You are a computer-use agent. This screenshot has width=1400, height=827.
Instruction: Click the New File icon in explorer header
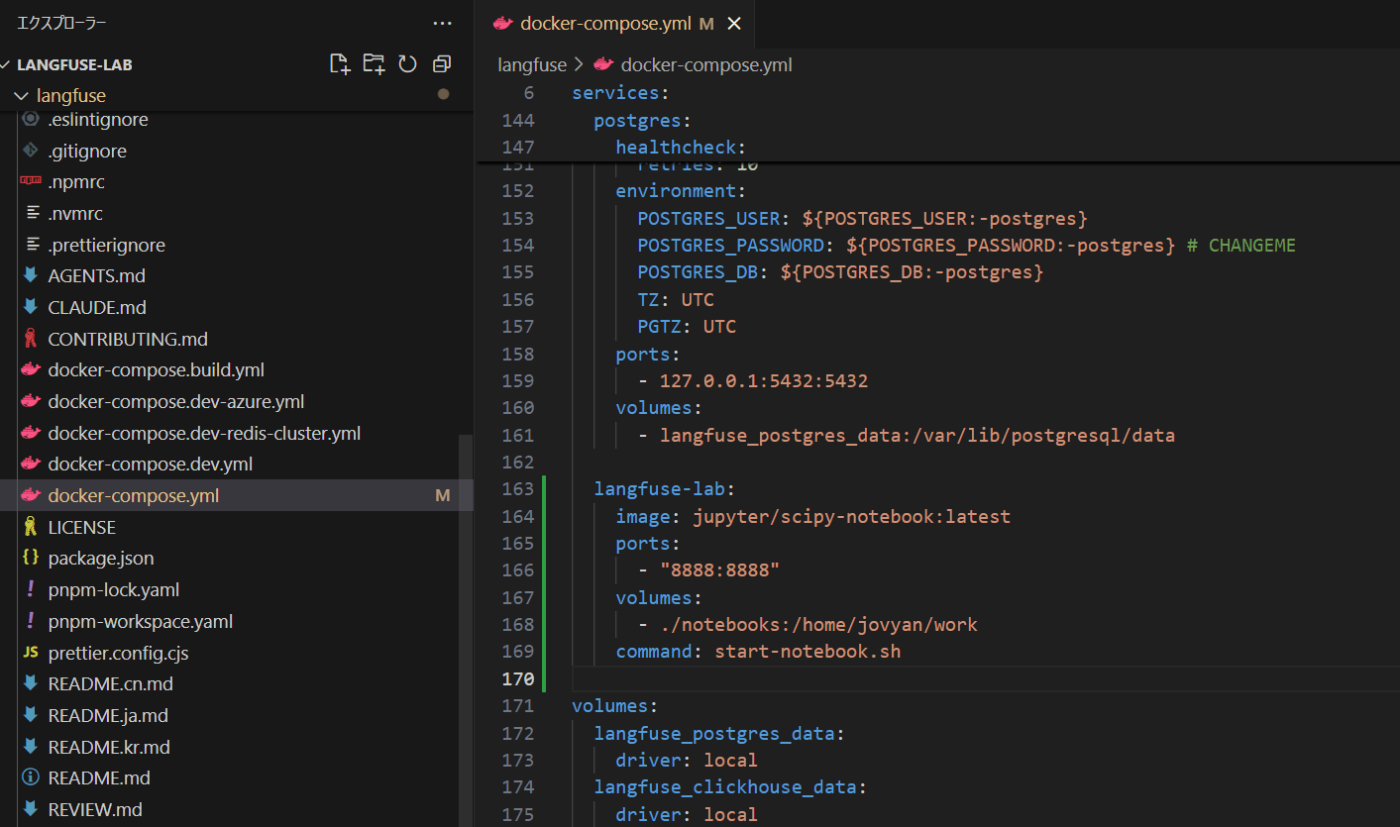click(x=340, y=64)
